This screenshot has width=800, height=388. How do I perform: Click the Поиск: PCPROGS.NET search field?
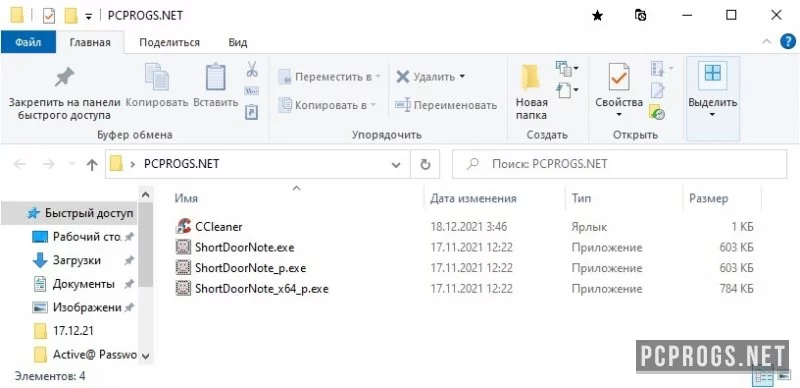tap(619, 164)
